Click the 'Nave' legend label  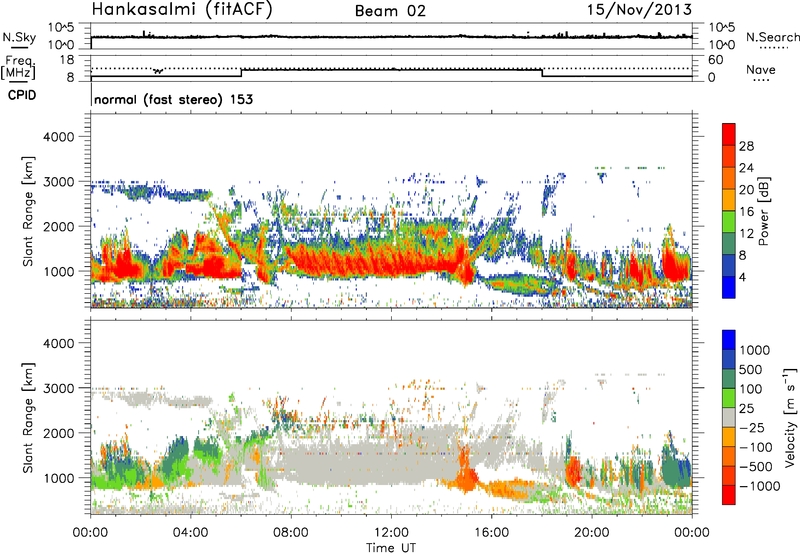761,70
